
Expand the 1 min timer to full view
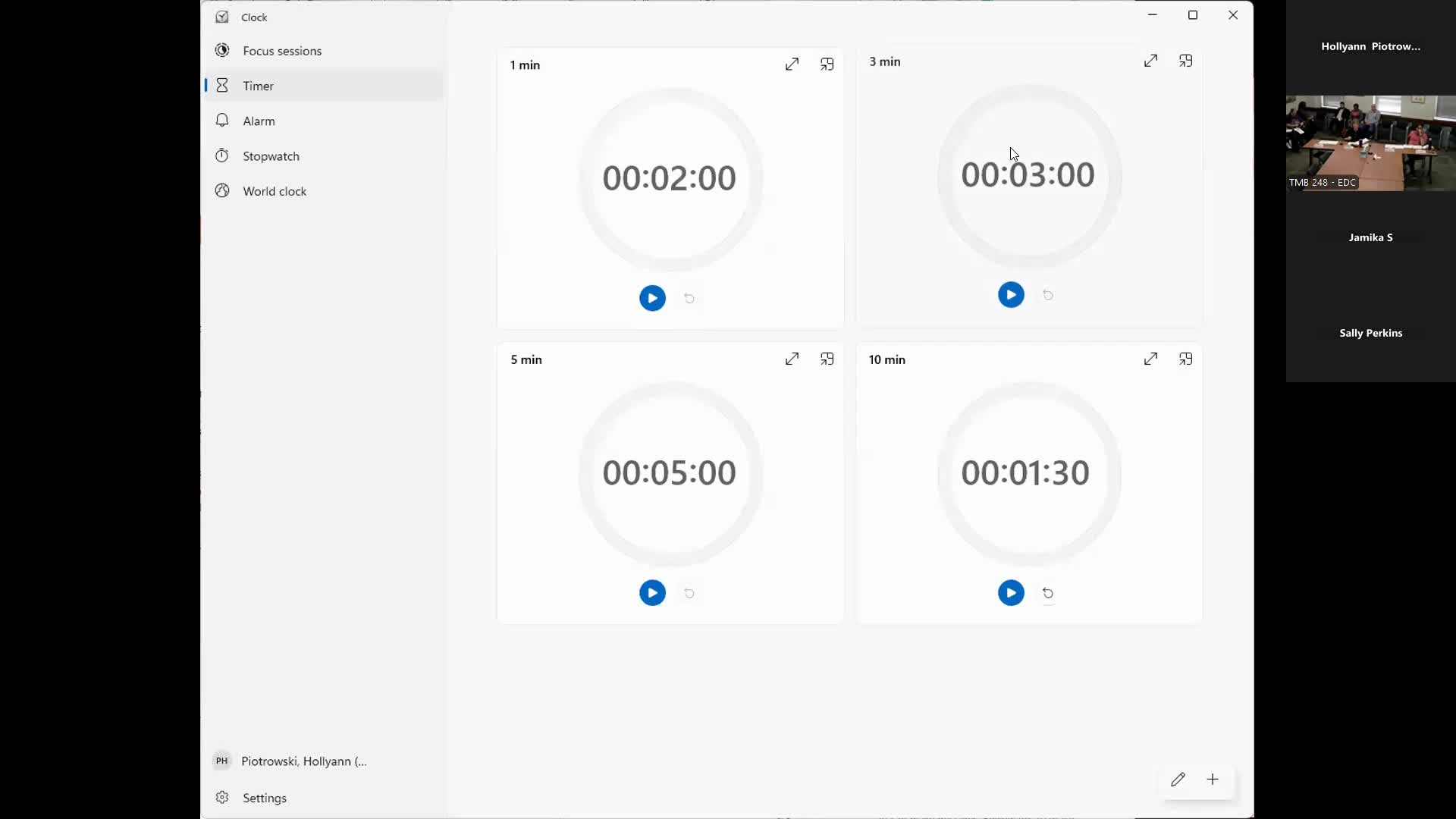coord(792,64)
